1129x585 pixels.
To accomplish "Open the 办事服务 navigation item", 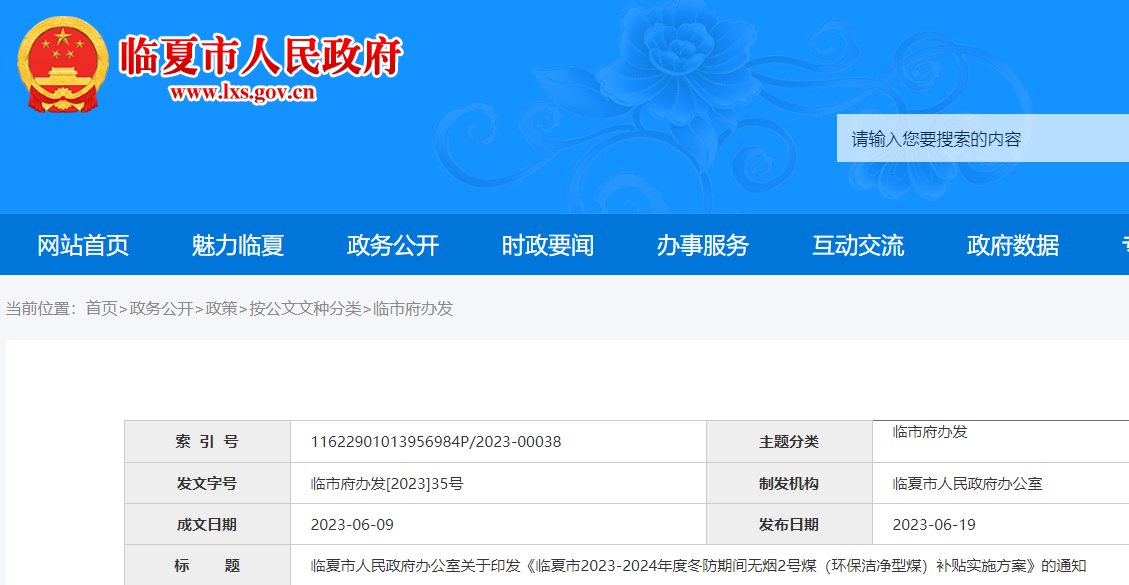I will pos(703,245).
